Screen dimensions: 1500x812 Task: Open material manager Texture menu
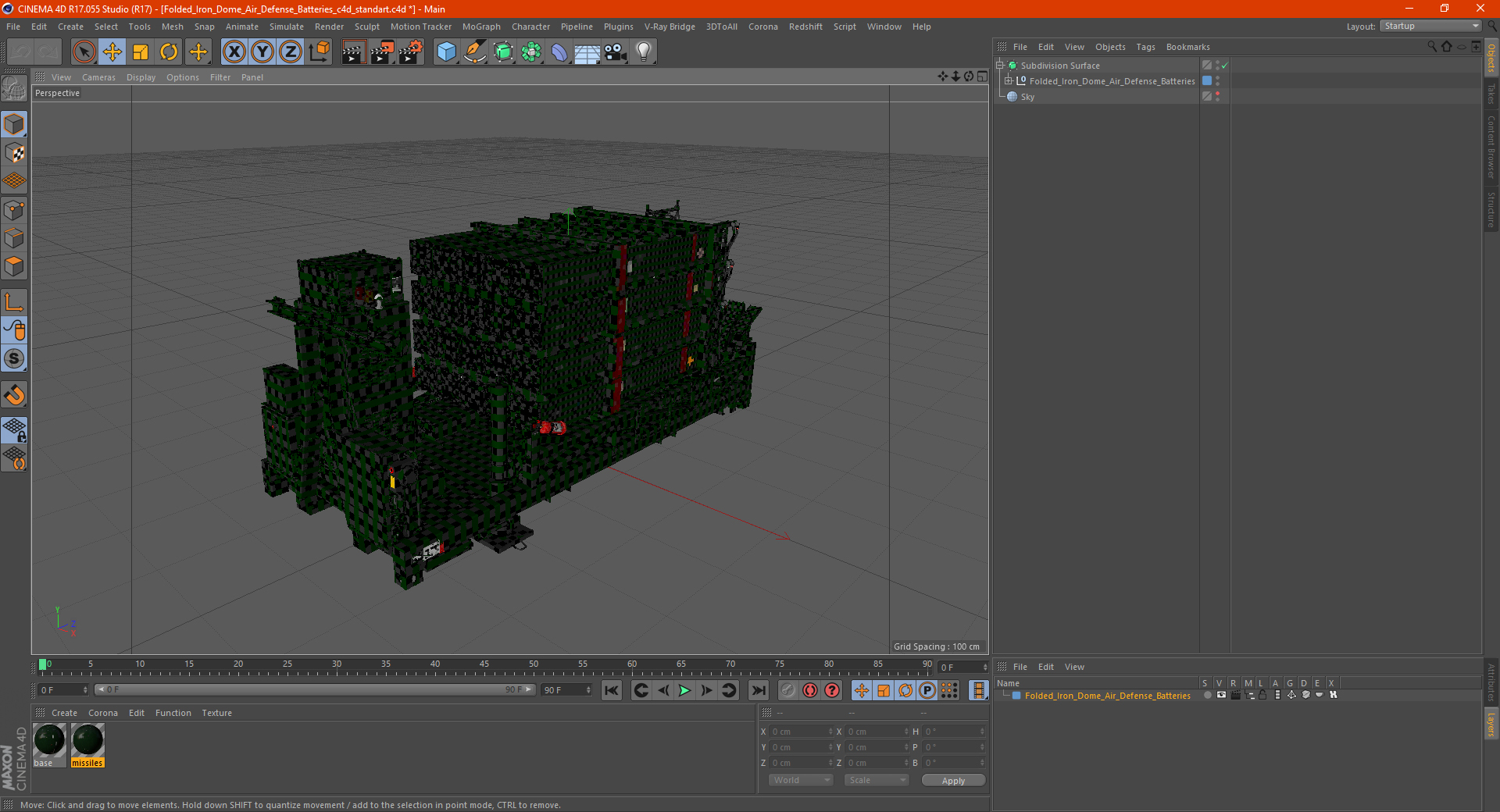pos(216,713)
